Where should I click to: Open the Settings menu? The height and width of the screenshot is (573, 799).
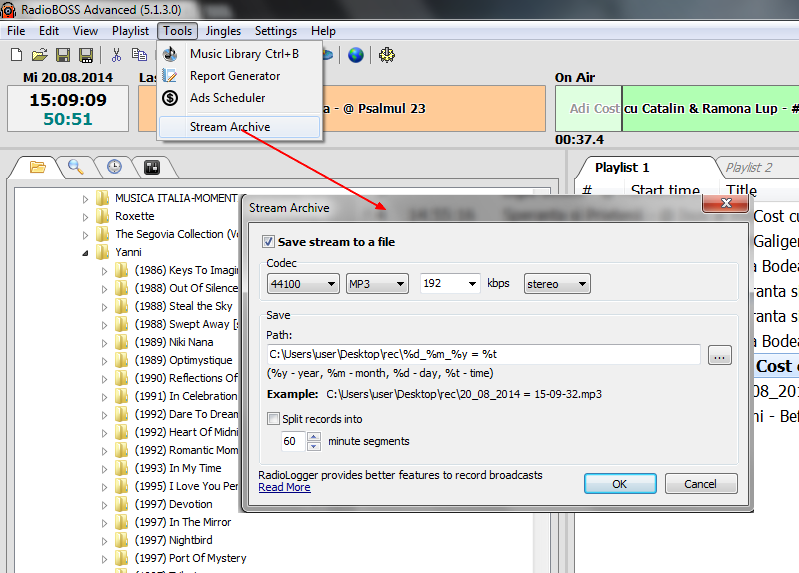point(276,31)
